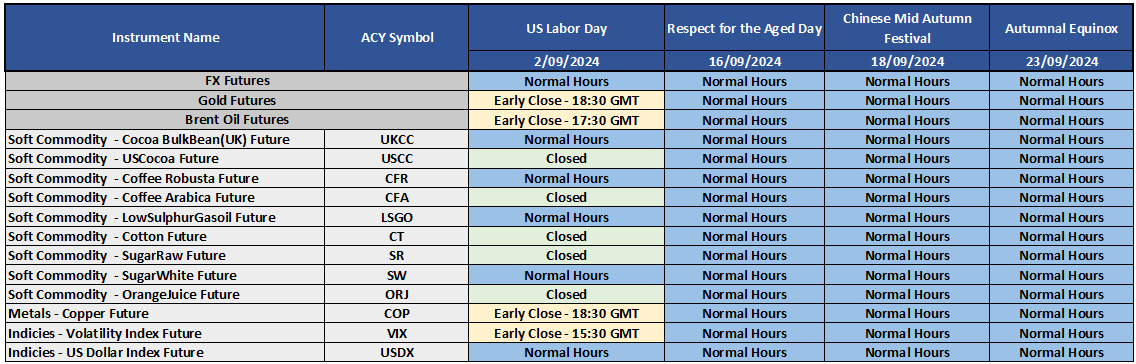Image resolution: width=1136 pixels, height=364 pixels.
Task: Select the ACY Symbol column header
Action: pyautogui.click(x=397, y=38)
